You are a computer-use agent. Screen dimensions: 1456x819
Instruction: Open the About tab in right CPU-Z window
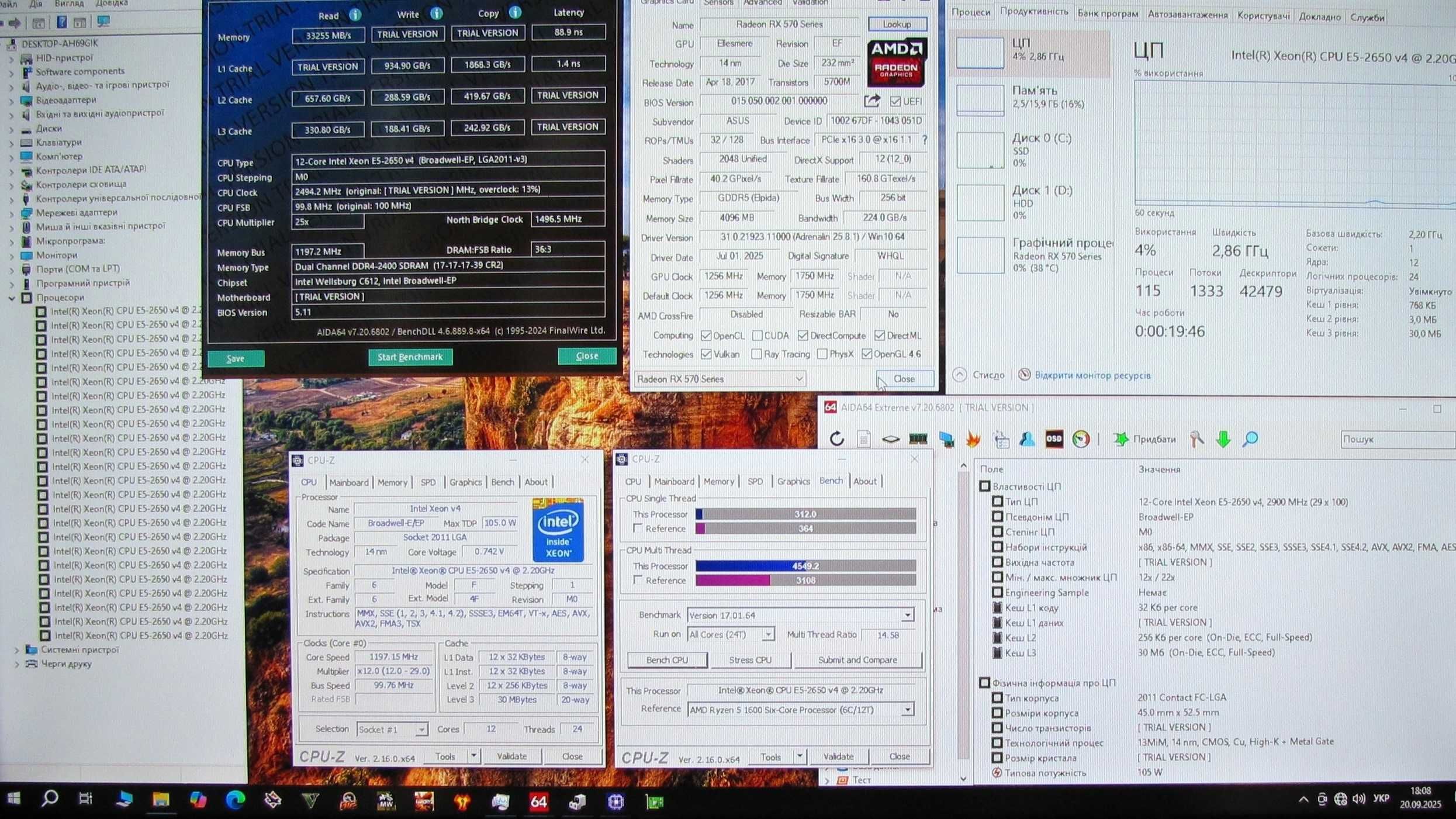[x=864, y=481]
